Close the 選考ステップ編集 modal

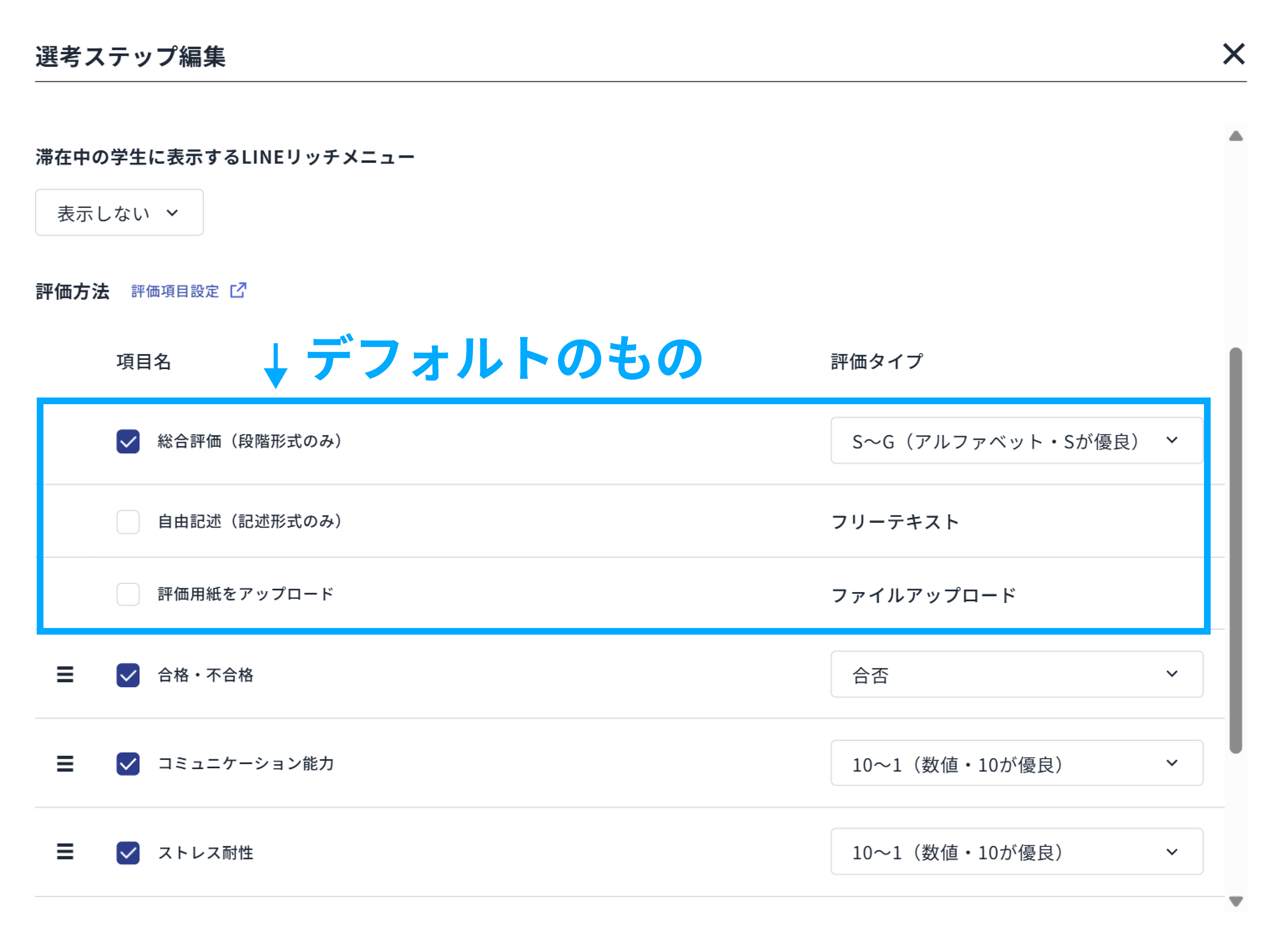click(x=1234, y=54)
